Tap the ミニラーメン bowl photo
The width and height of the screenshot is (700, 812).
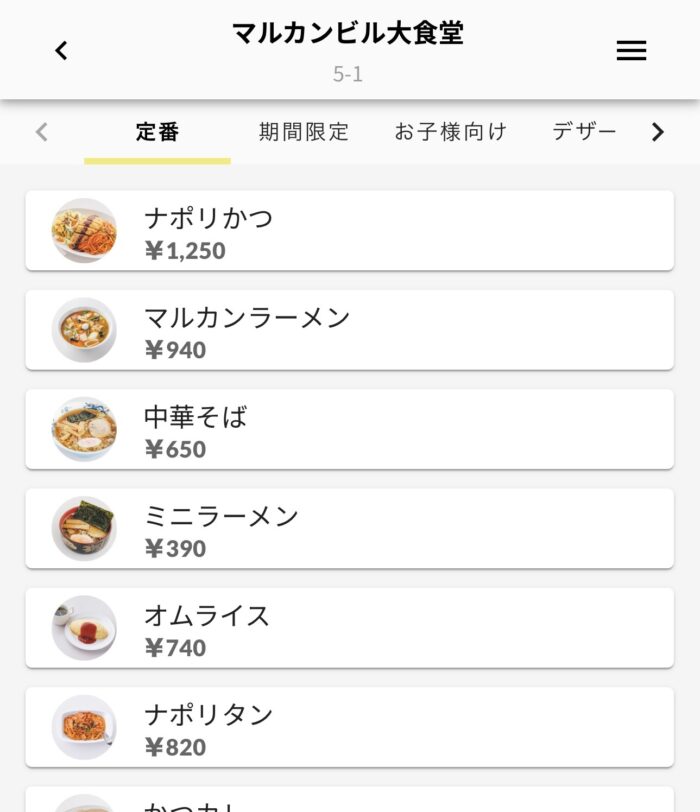(x=84, y=528)
